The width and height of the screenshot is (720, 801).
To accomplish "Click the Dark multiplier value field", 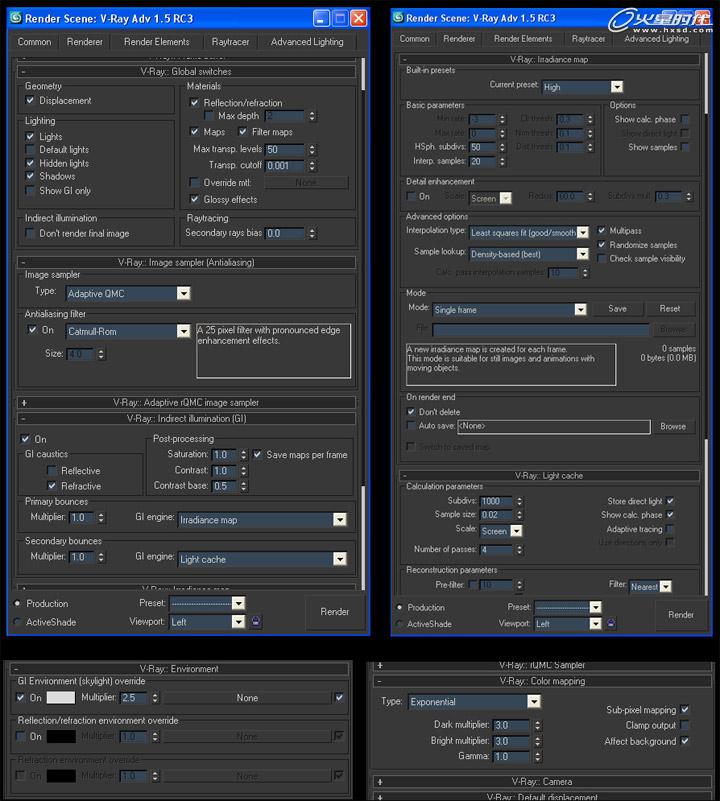I will click(x=512, y=725).
